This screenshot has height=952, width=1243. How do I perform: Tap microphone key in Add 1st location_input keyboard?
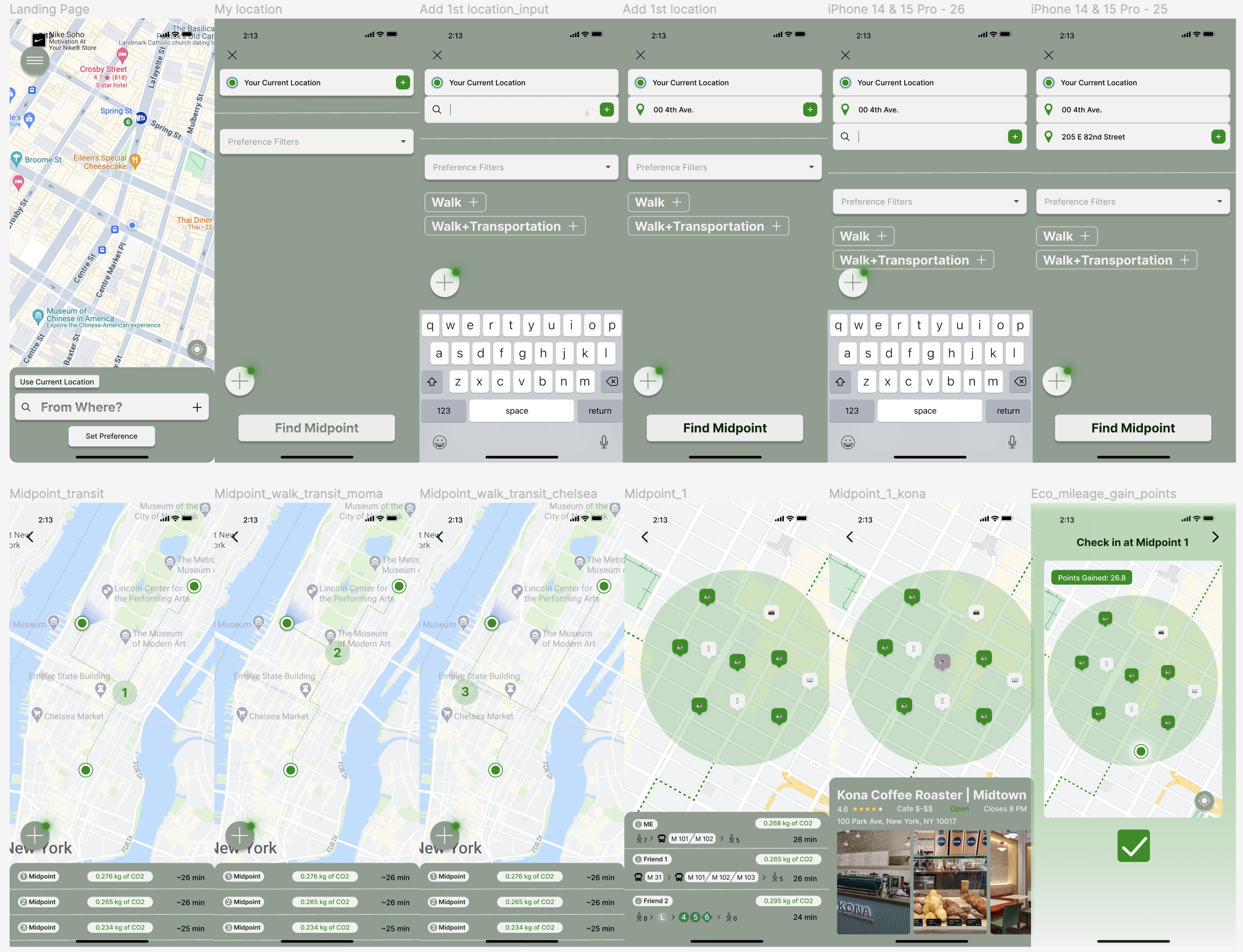603,442
